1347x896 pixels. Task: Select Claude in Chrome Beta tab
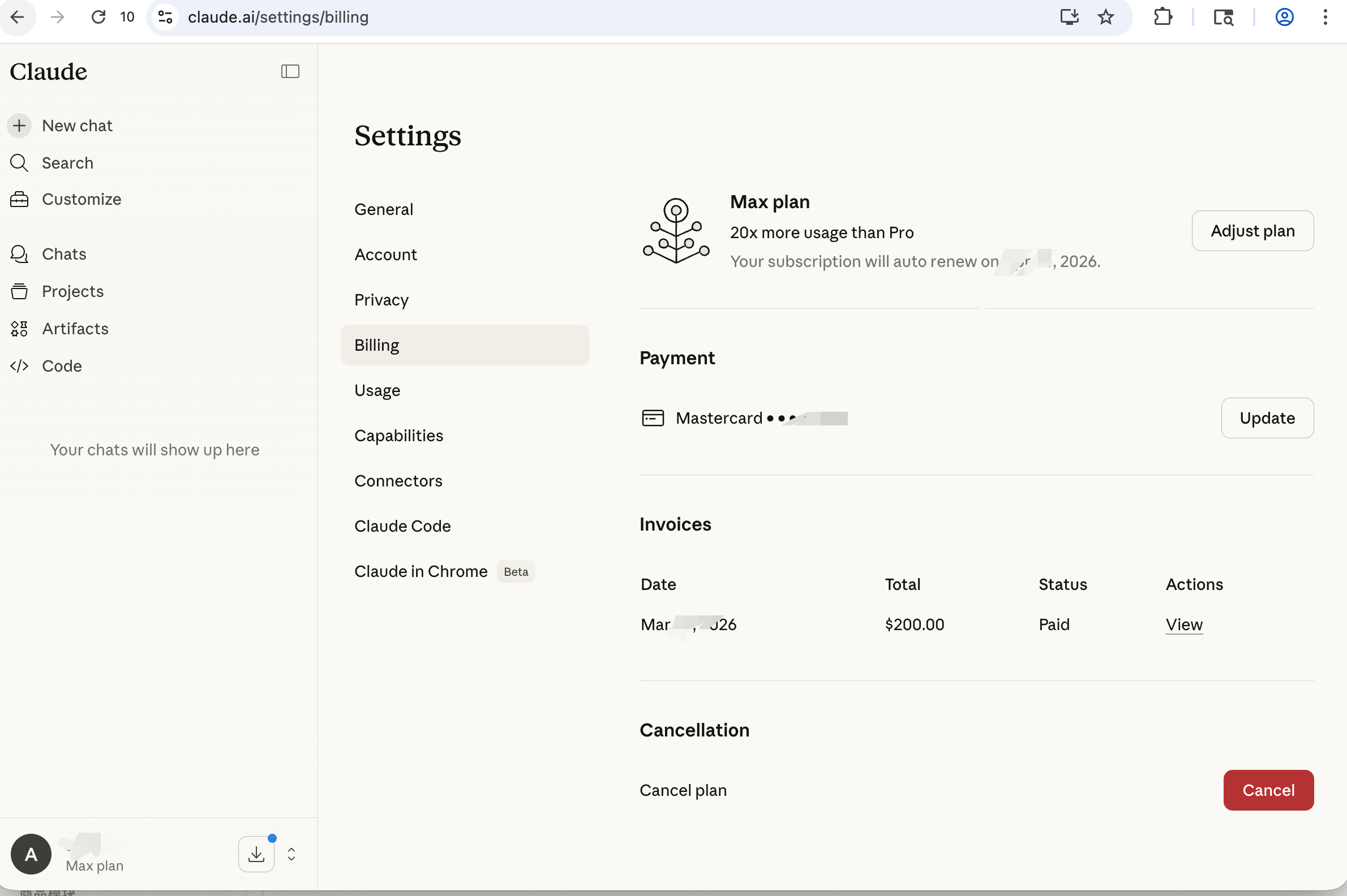pyautogui.click(x=422, y=571)
